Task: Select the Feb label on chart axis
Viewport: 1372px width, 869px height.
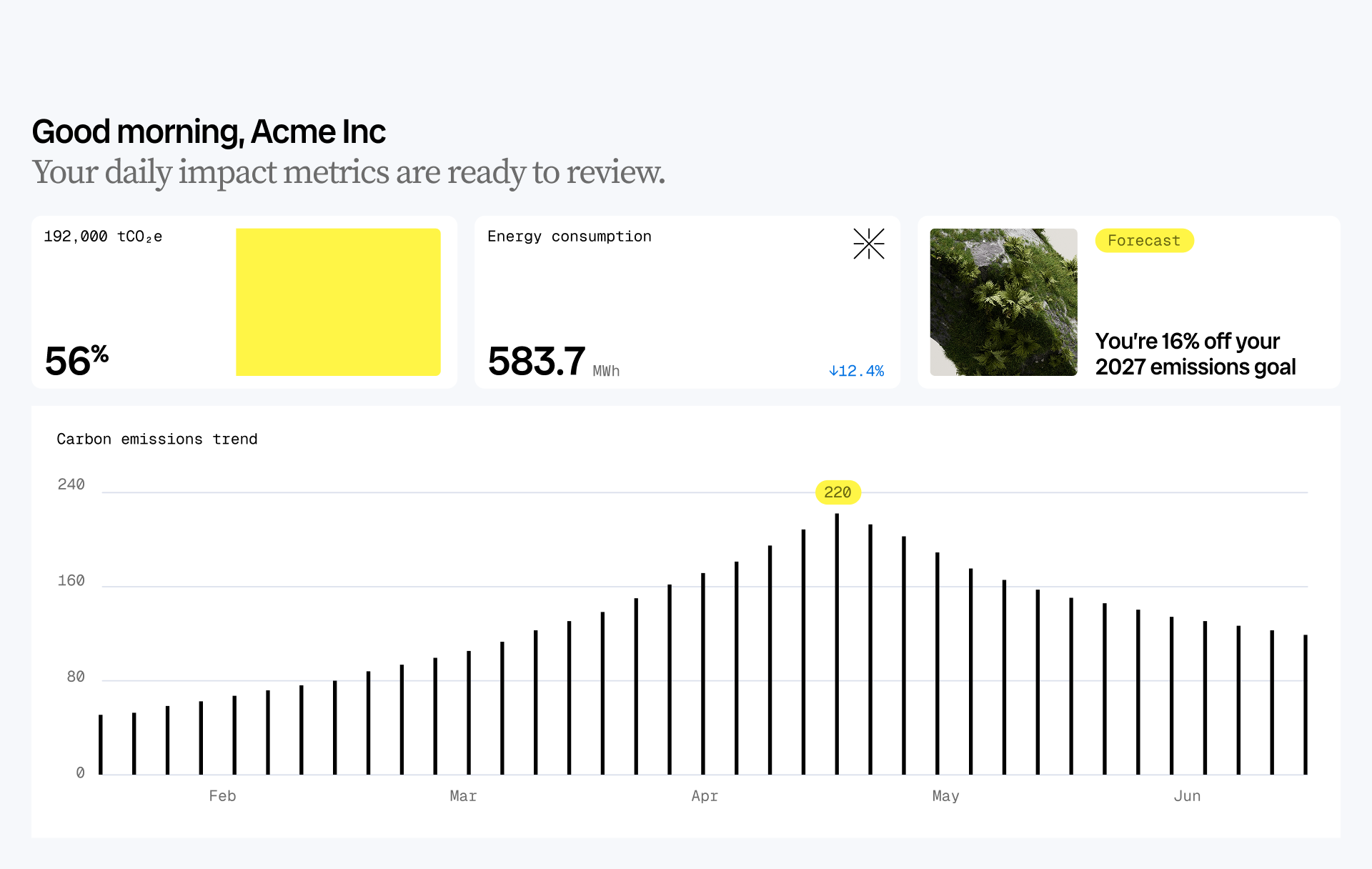Action: [222, 796]
